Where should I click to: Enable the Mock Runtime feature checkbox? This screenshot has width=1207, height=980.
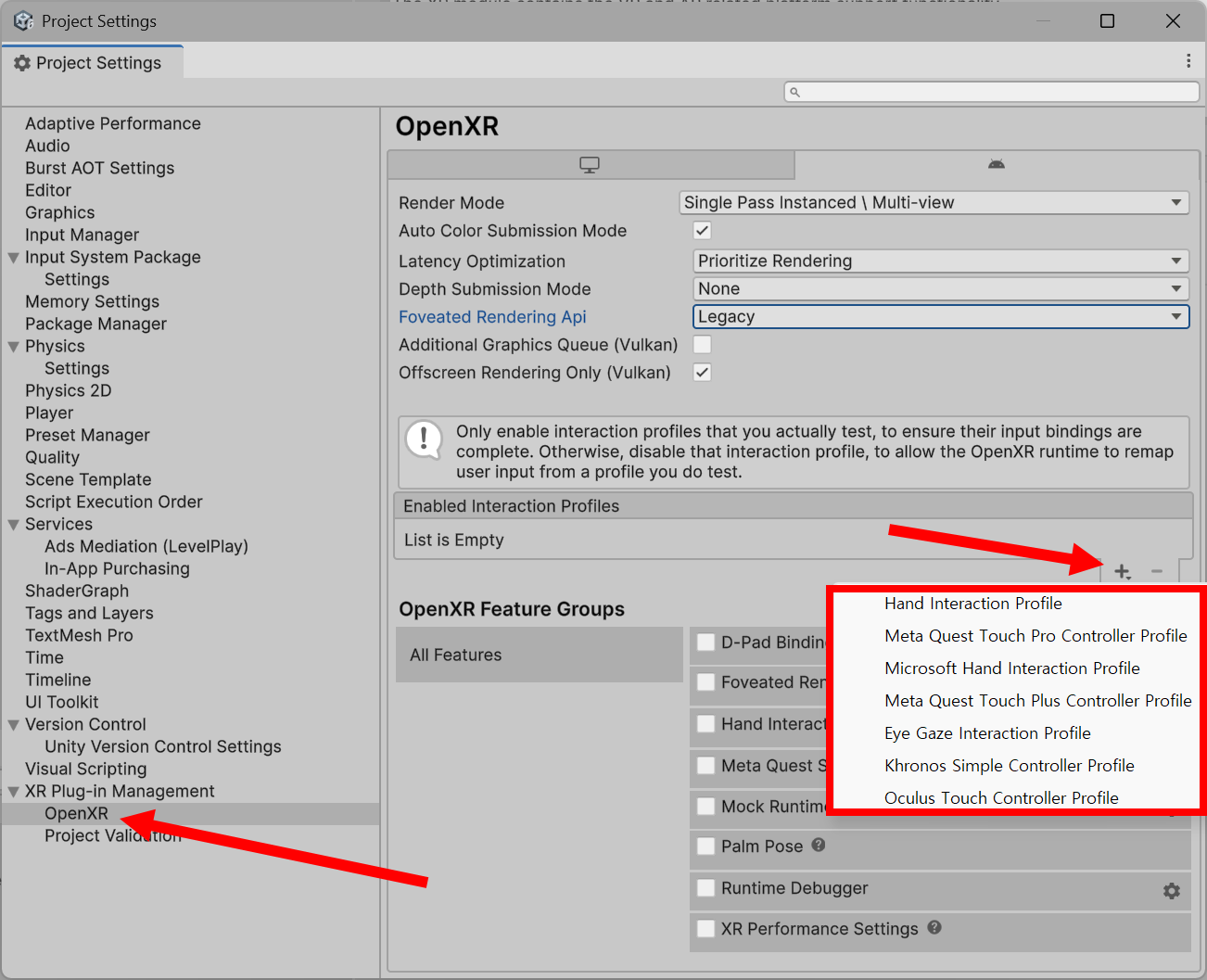coord(706,807)
